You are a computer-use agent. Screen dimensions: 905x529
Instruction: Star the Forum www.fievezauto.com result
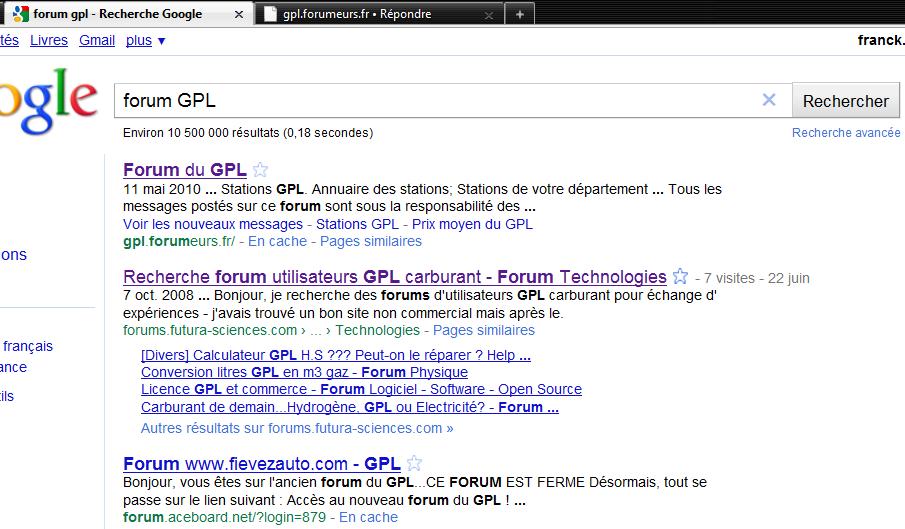coord(414,464)
